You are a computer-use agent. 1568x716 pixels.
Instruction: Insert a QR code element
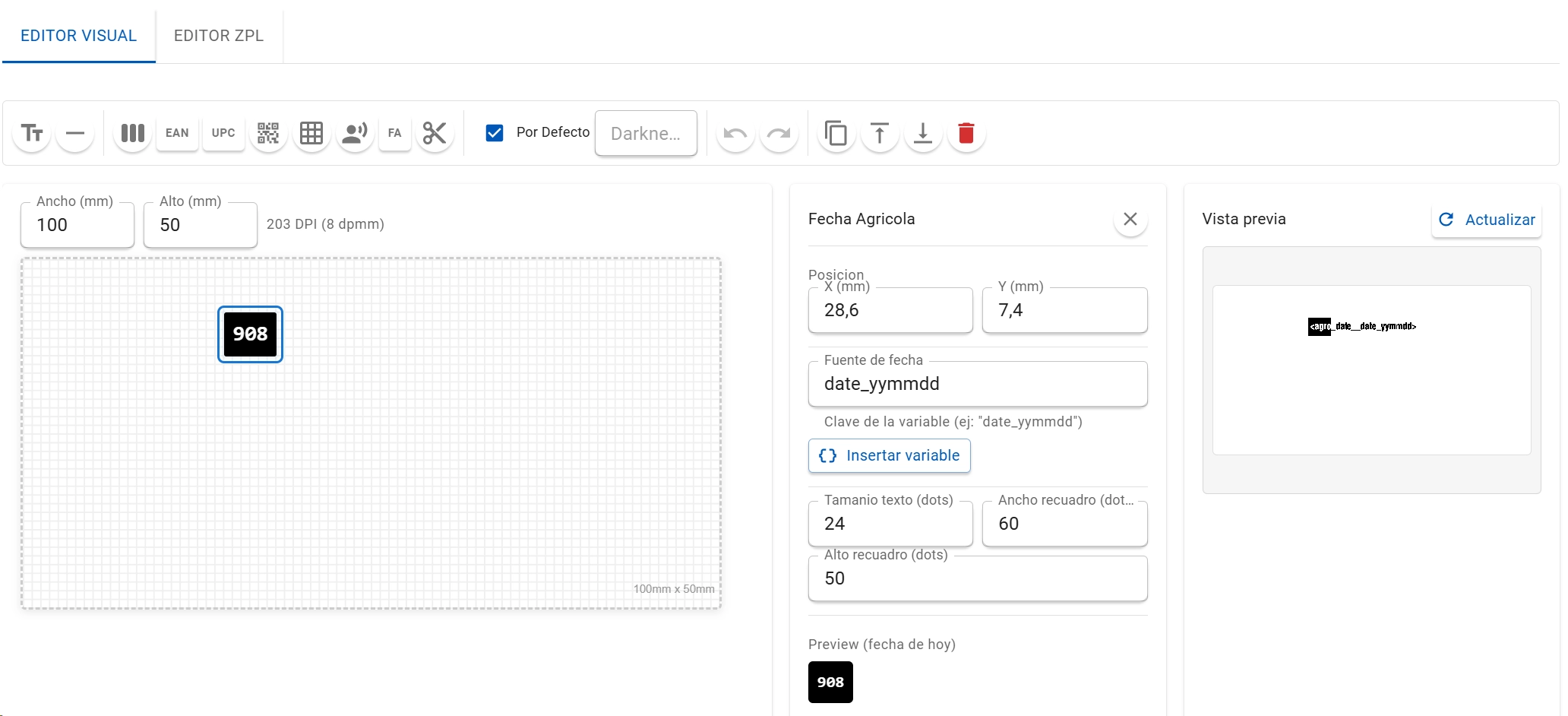[268, 133]
